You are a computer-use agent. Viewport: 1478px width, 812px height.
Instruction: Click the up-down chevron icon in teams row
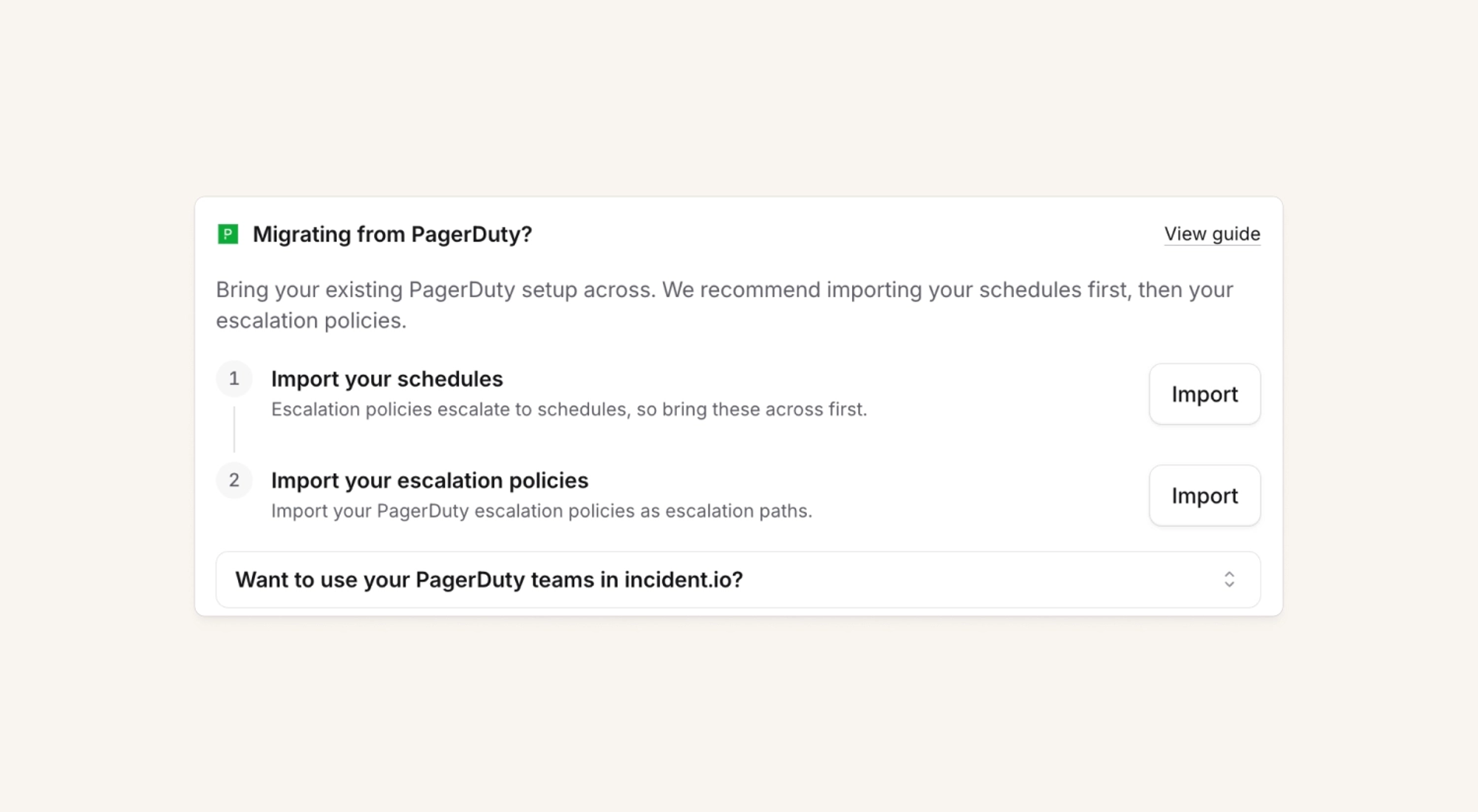(x=1229, y=579)
